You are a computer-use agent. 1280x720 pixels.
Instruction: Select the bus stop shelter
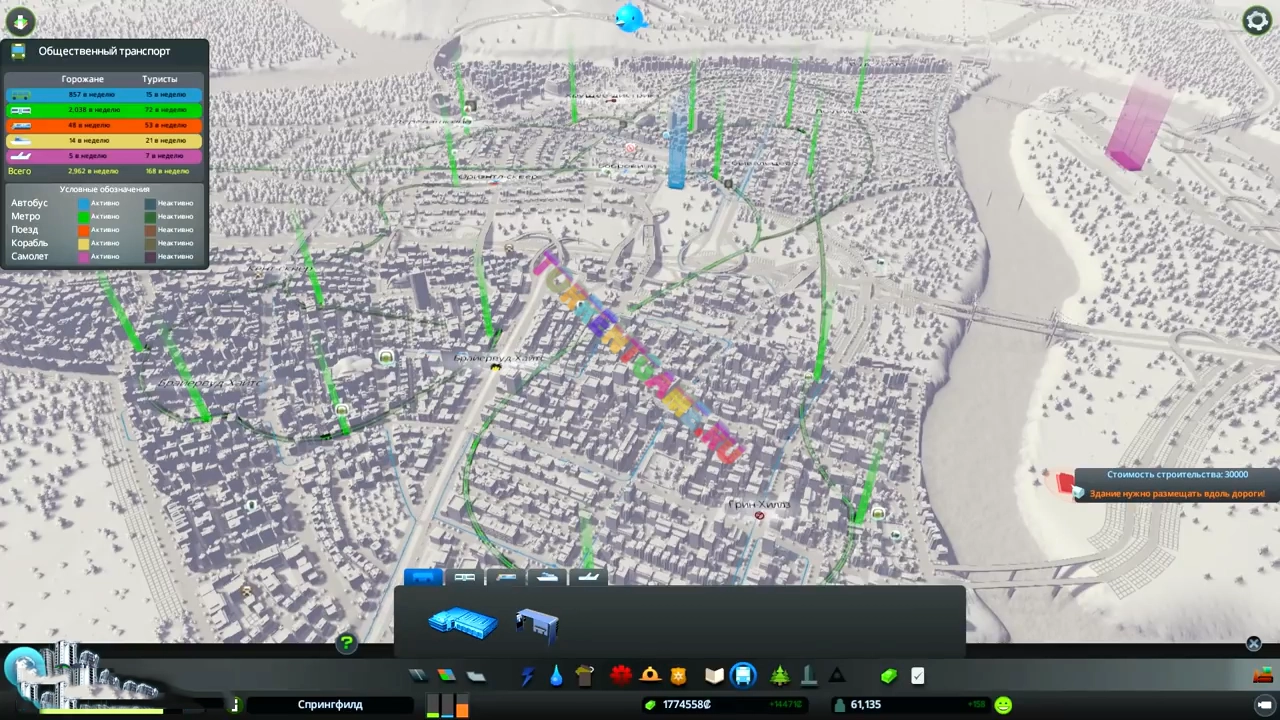537,624
